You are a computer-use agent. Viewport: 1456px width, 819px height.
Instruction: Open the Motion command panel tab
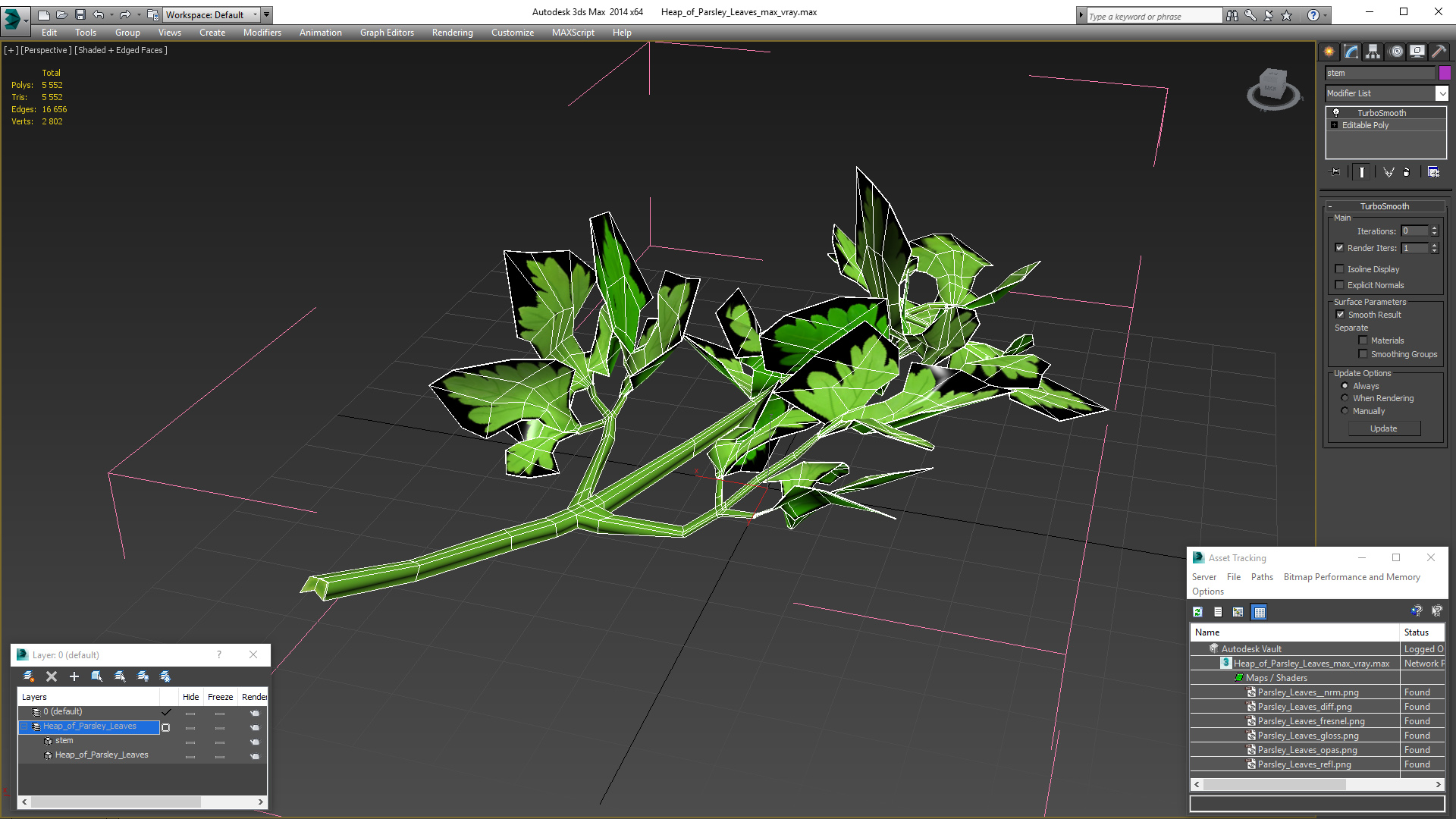[x=1396, y=52]
